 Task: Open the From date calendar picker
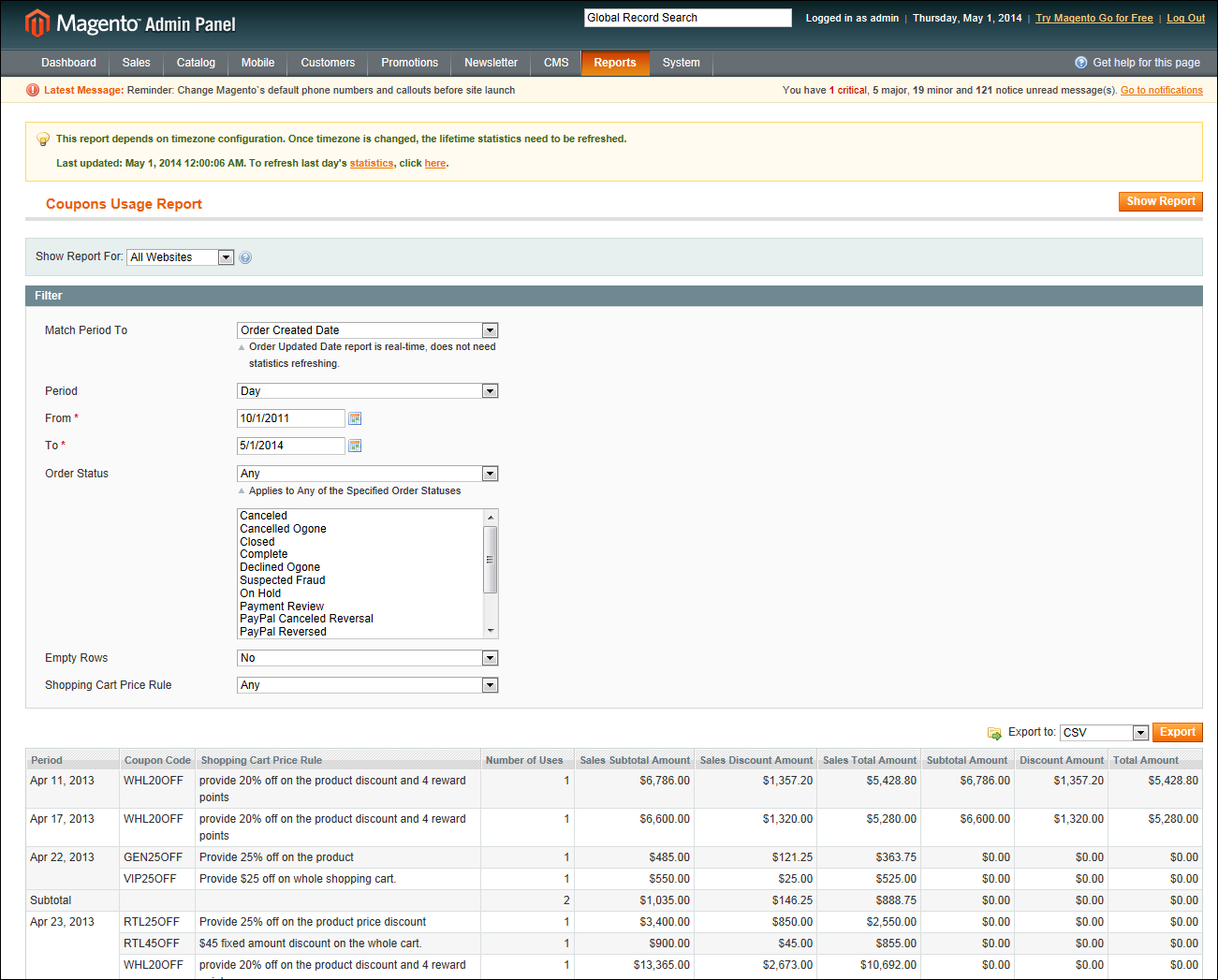pyautogui.click(x=355, y=418)
